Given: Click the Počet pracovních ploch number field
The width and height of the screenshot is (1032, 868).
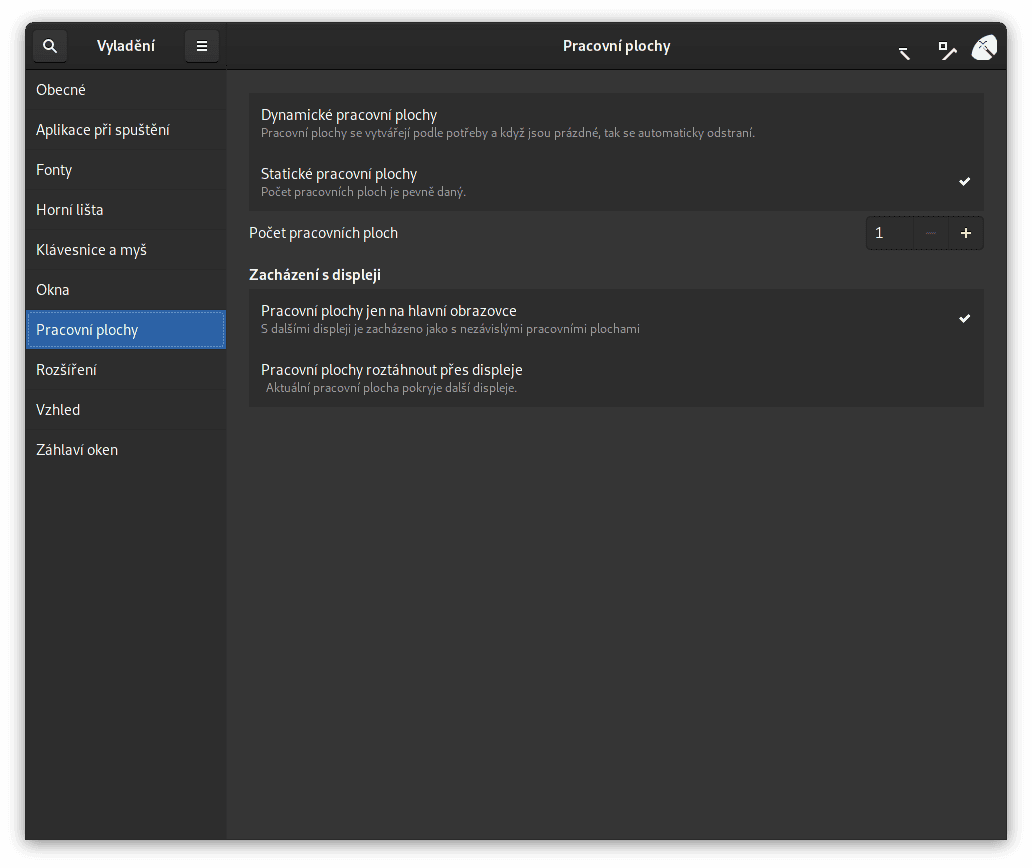Looking at the screenshot, I should [x=890, y=233].
